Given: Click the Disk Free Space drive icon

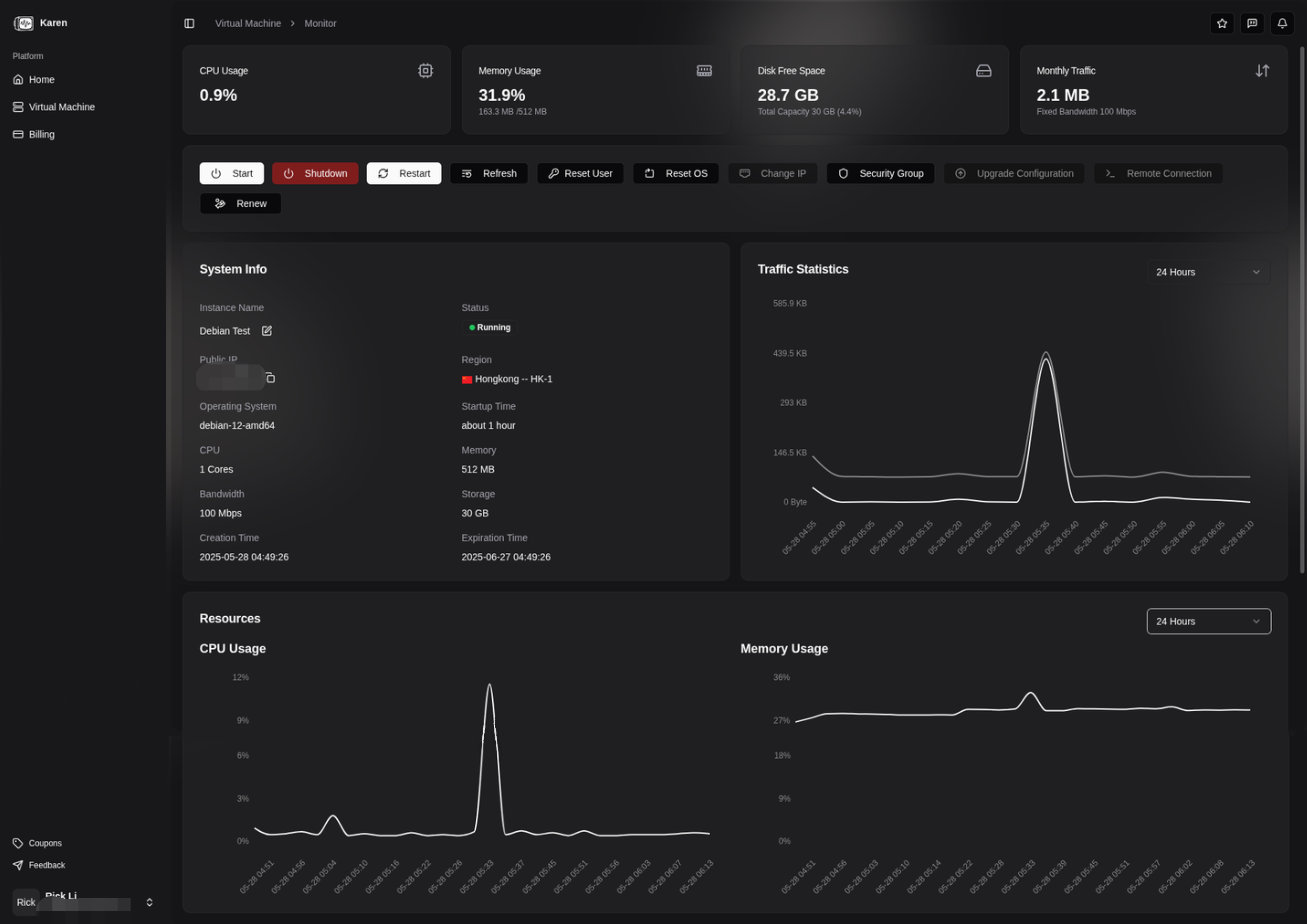Looking at the screenshot, I should click(983, 71).
